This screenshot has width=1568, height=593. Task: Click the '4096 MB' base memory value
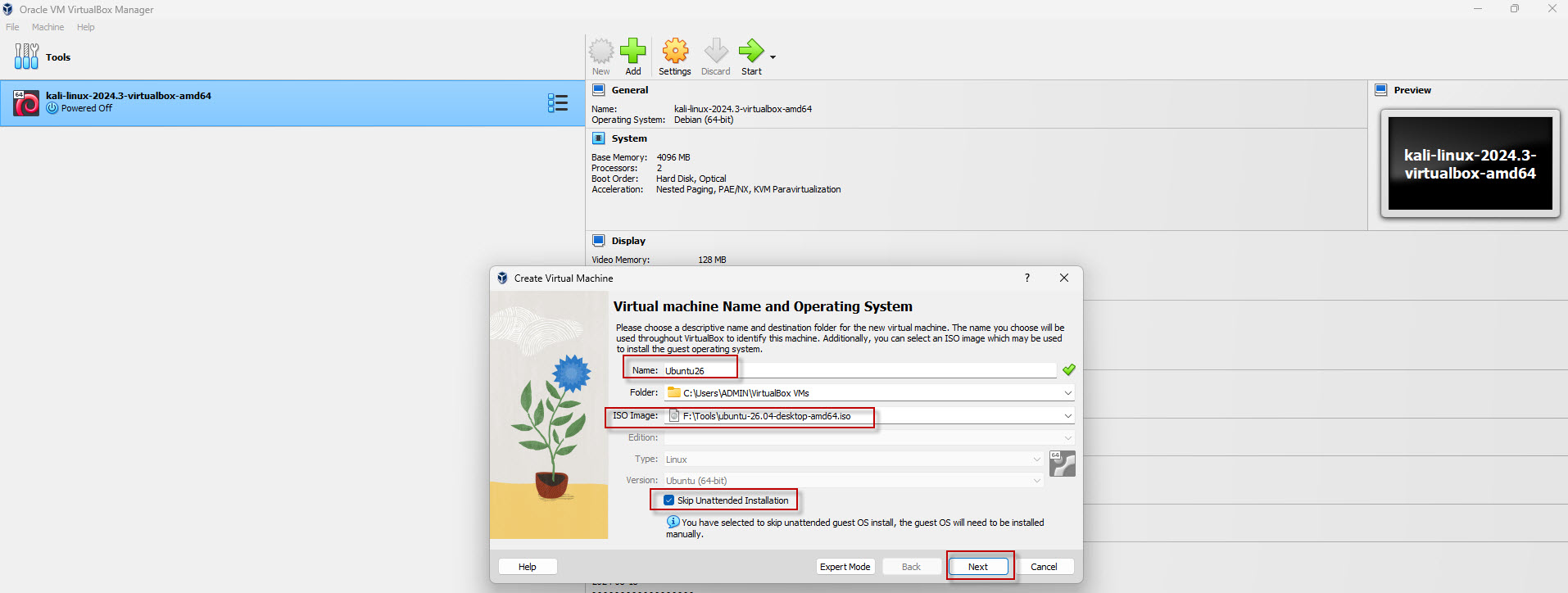pos(673,157)
